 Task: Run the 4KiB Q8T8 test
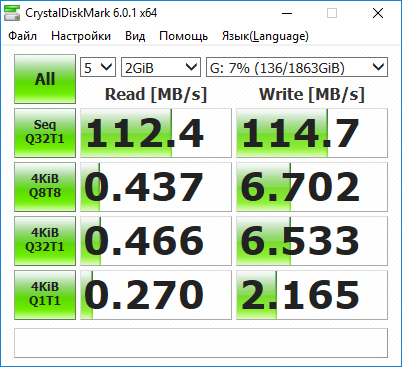point(45,187)
